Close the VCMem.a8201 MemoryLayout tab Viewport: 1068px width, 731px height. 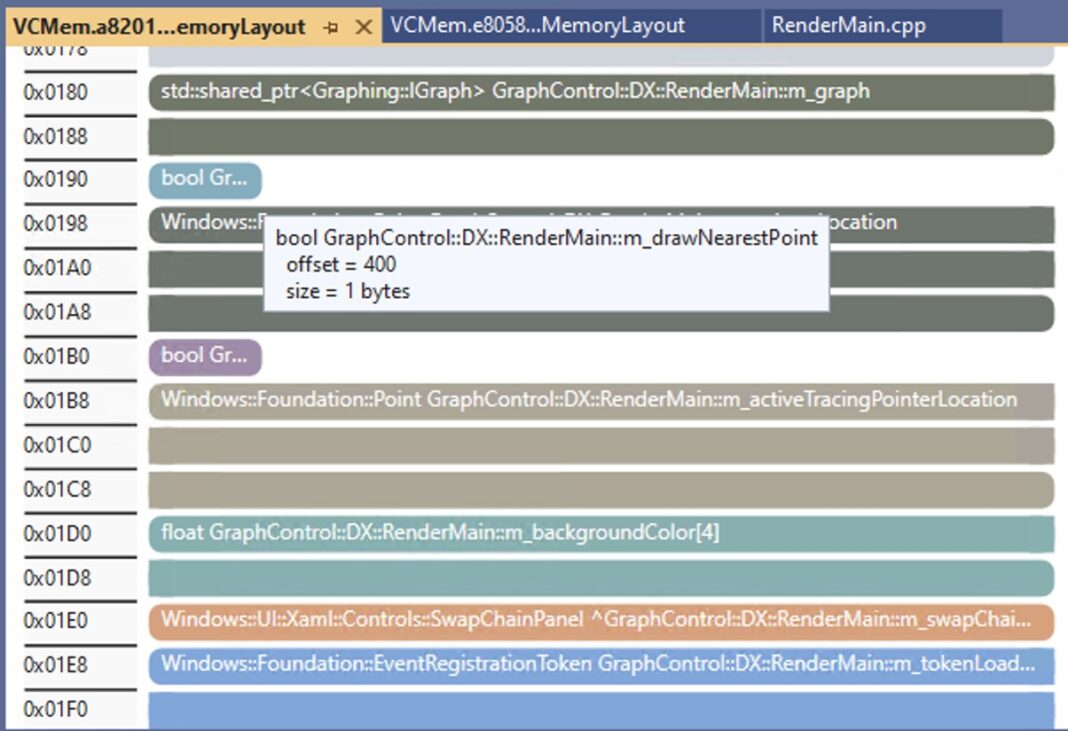click(362, 28)
